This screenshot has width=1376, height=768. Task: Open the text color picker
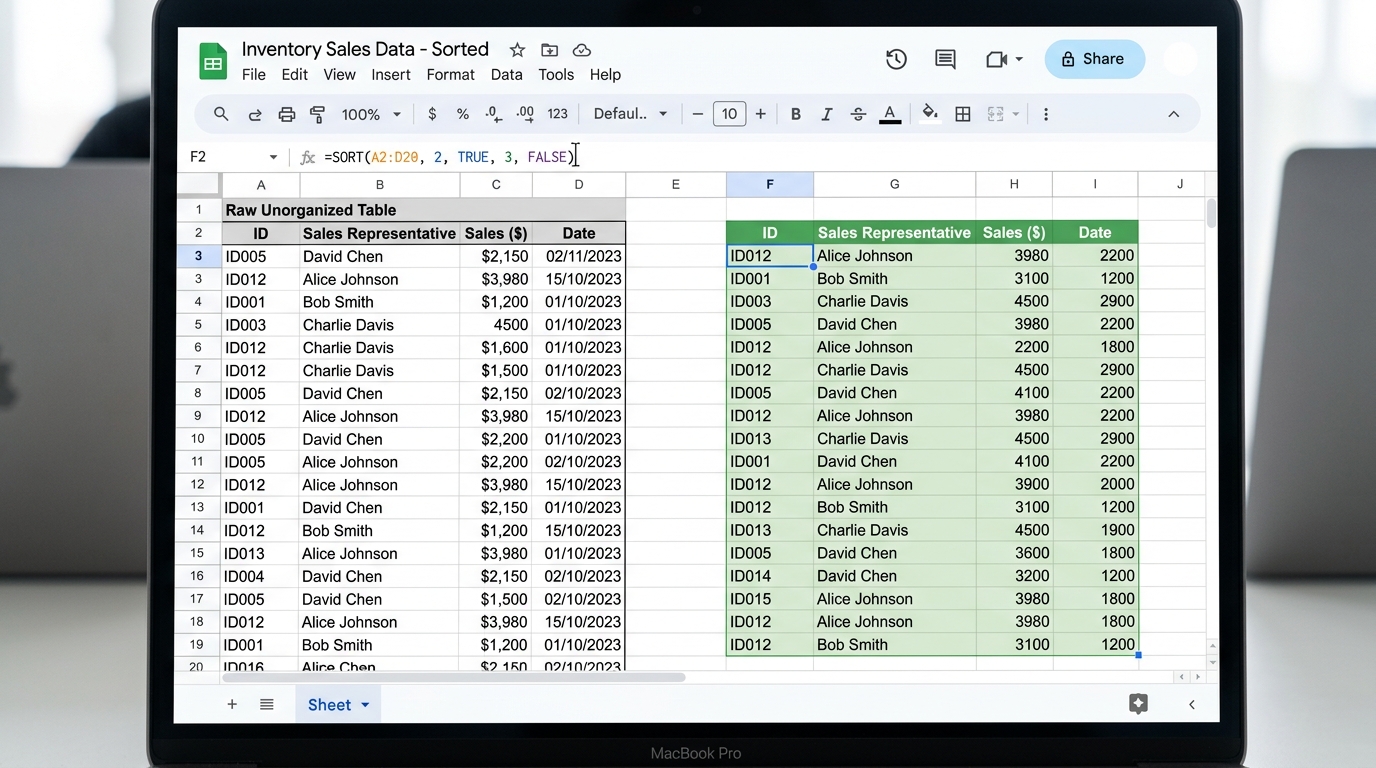[890, 114]
